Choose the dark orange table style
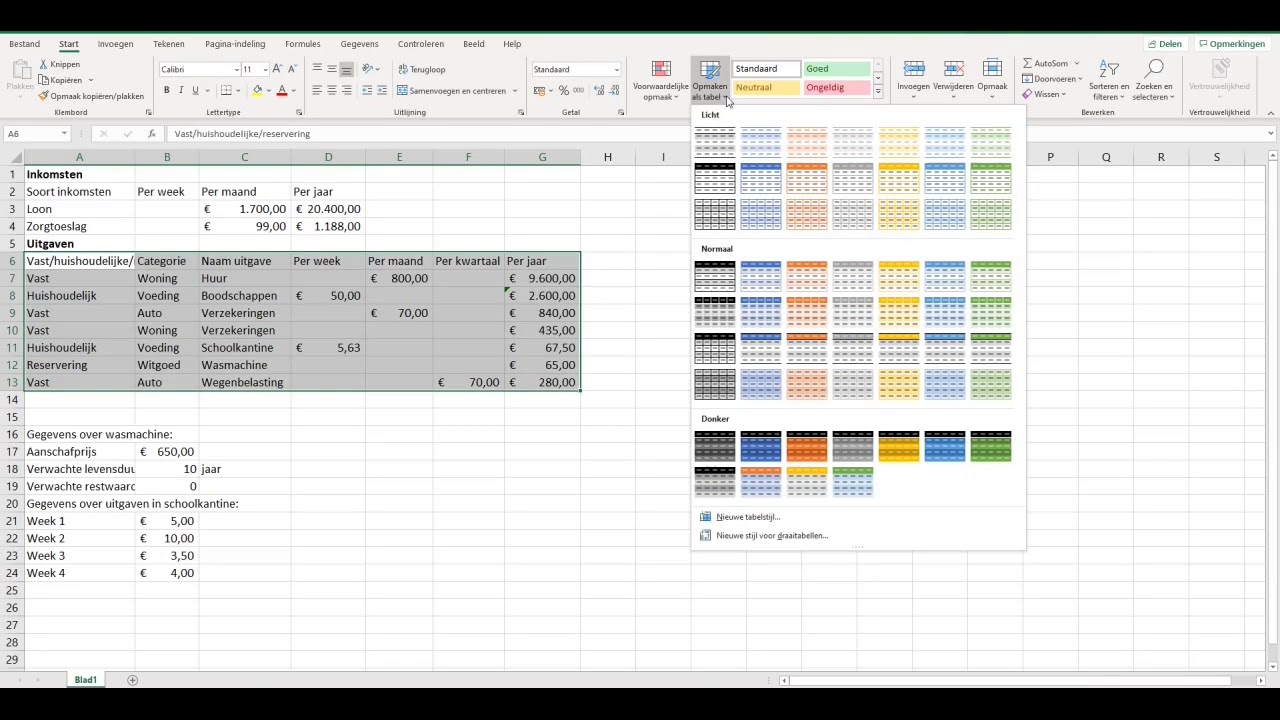The image size is (1280, 720). pyautogui.click(x=806, y=447)
